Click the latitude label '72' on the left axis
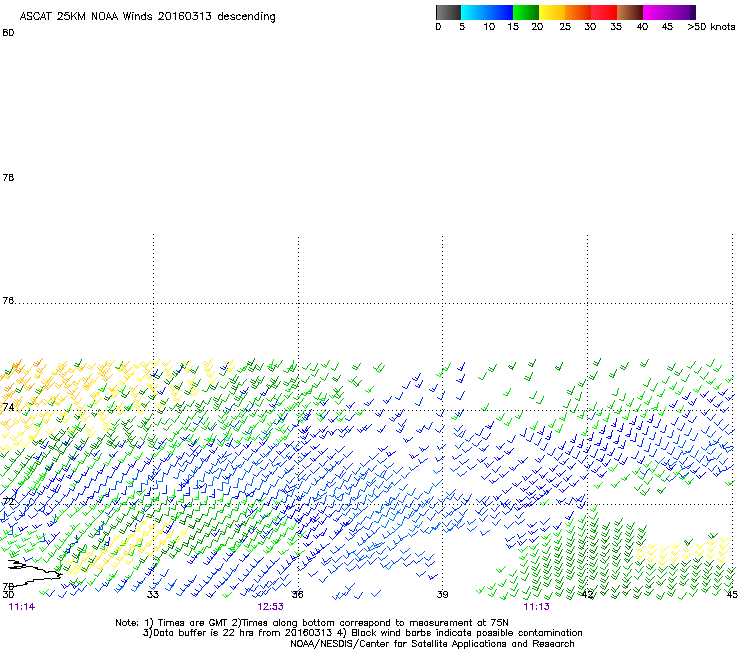 8,501
